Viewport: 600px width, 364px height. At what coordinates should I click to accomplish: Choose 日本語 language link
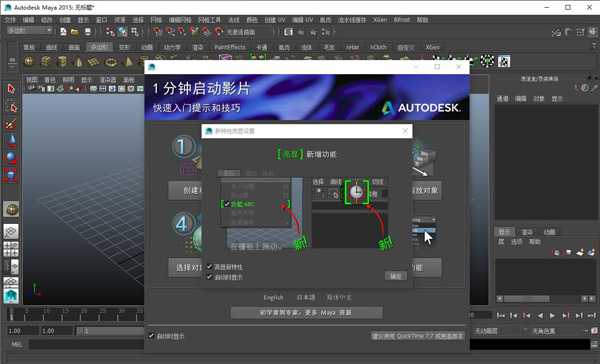point(306,297)
